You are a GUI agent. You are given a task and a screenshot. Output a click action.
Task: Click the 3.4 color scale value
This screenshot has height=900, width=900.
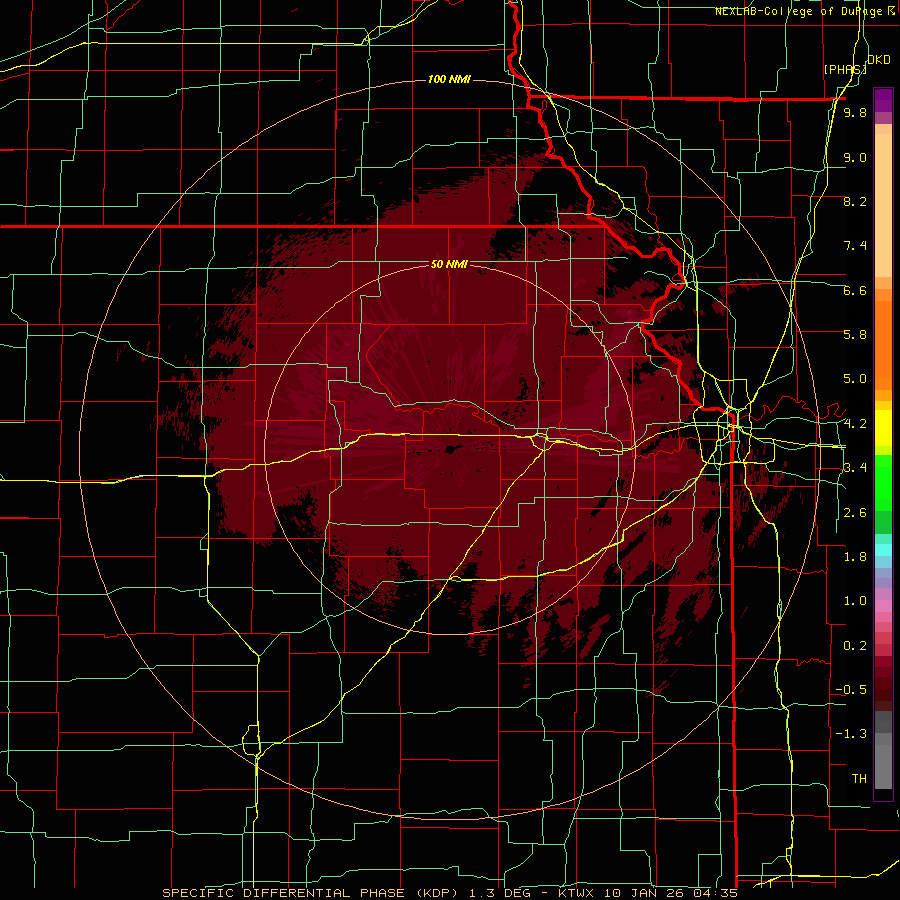pyautogui.click(x=855, y=468)
